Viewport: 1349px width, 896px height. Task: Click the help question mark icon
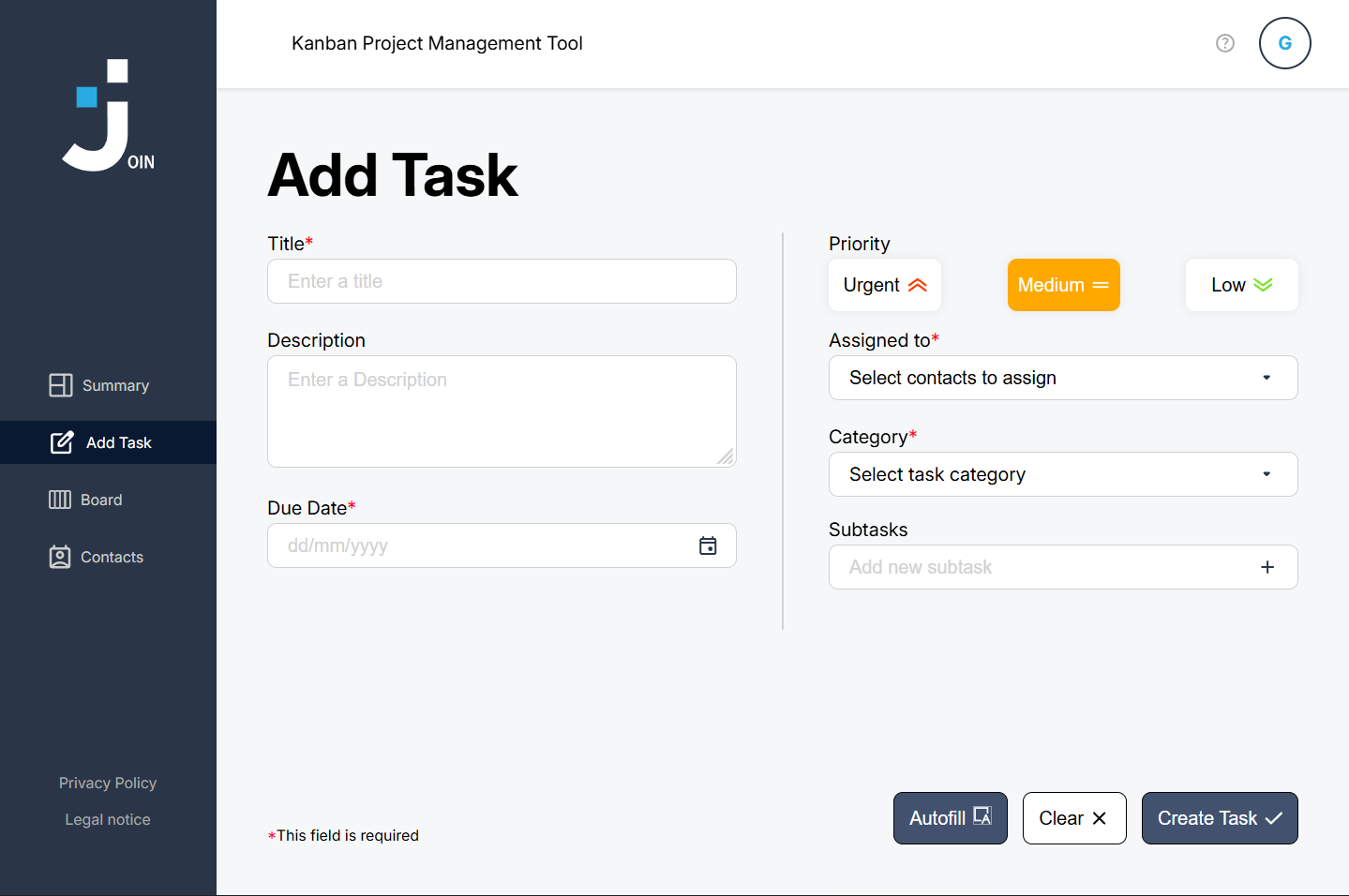point(1224,43)
